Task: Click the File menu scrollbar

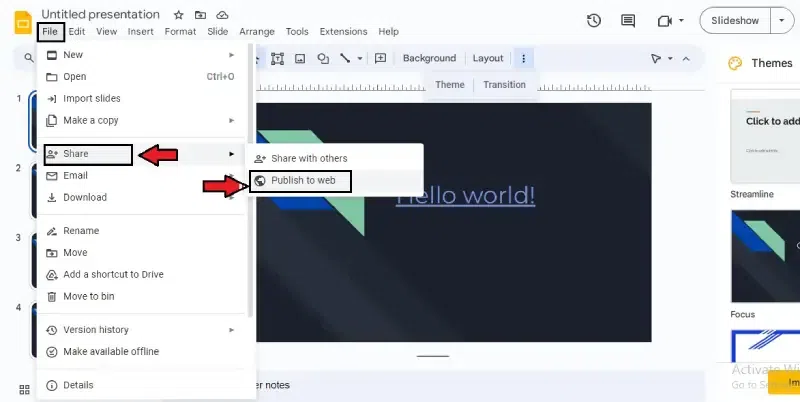Action: pos(251,180)
